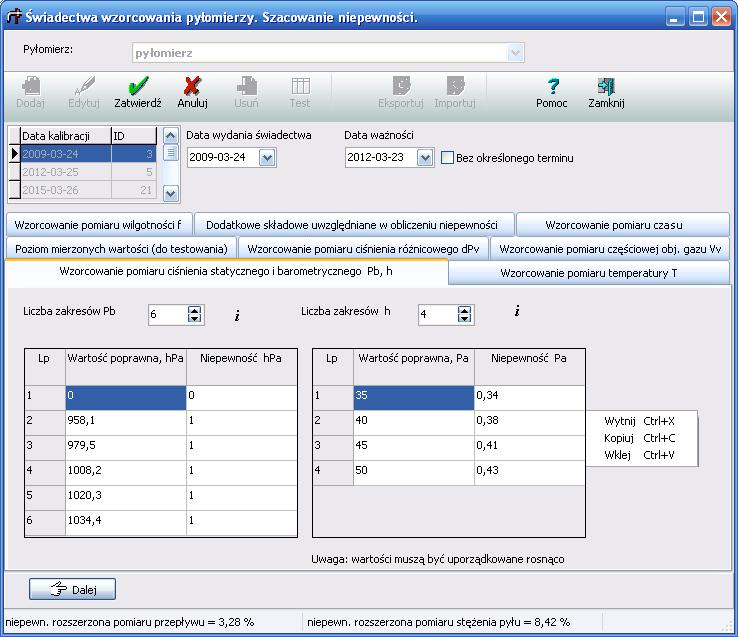Click the Dodaj toolbar icon
The image size is (738, 637).
coord(31,87)
